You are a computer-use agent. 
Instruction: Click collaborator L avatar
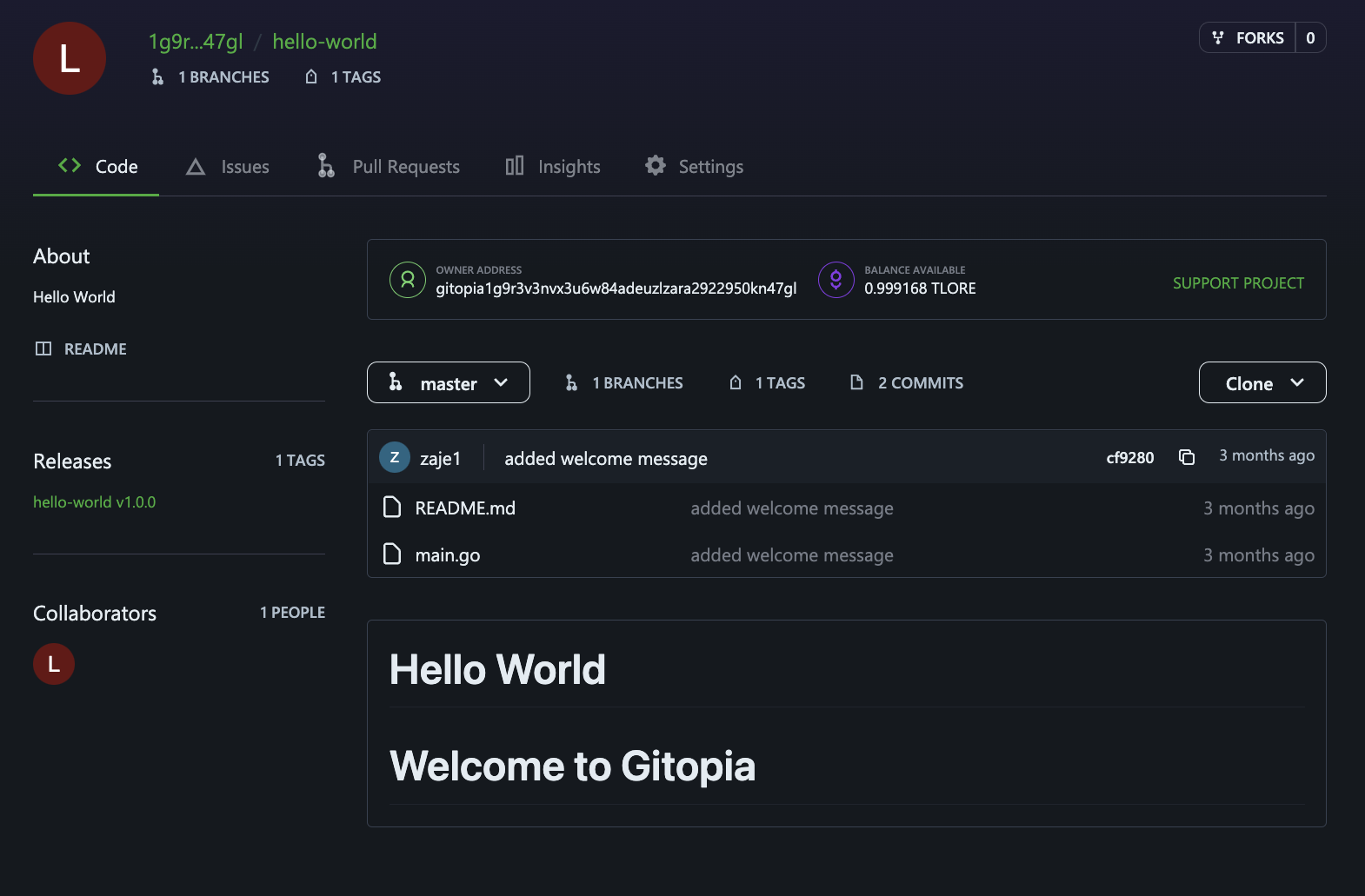click(54, 664)
